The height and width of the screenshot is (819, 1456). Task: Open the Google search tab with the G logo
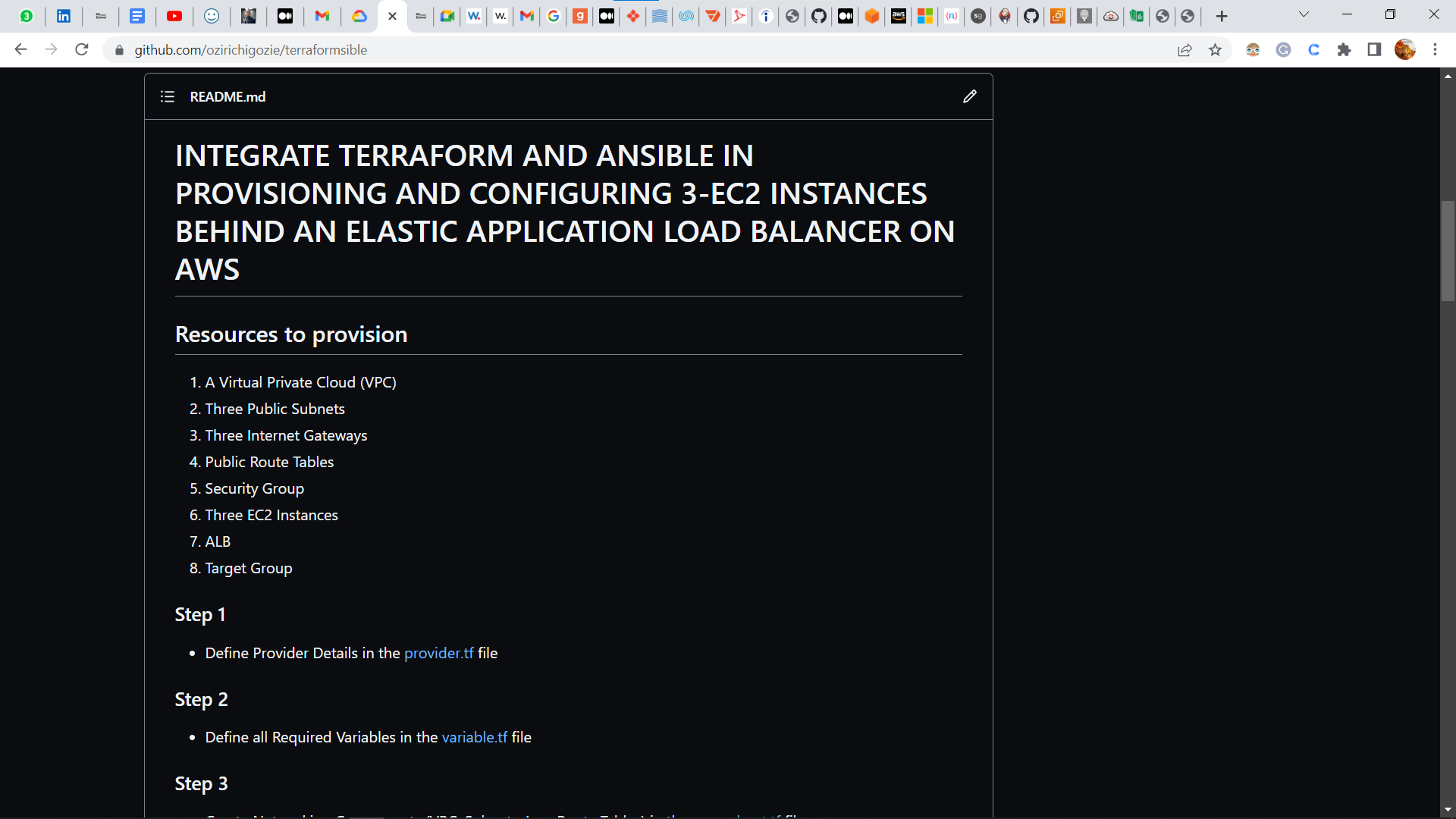point(554,16)
